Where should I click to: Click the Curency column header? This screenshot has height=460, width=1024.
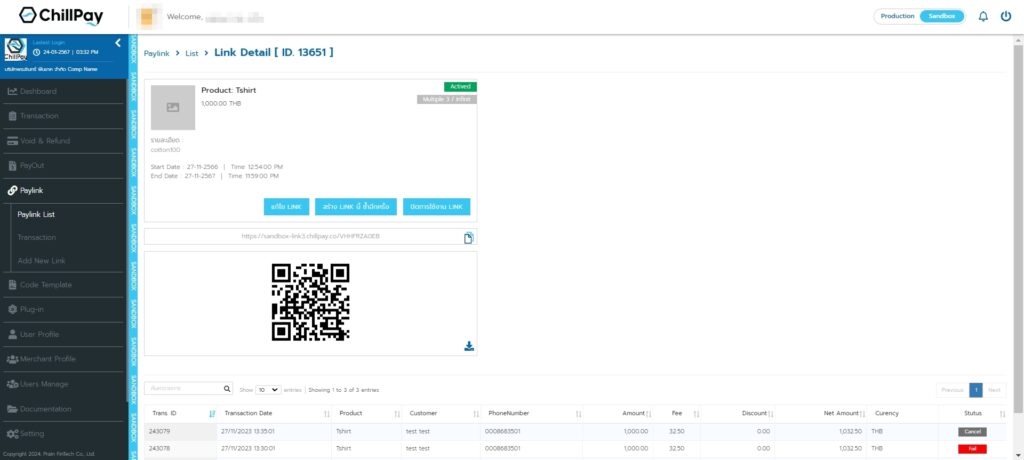(x=887, y=414)
